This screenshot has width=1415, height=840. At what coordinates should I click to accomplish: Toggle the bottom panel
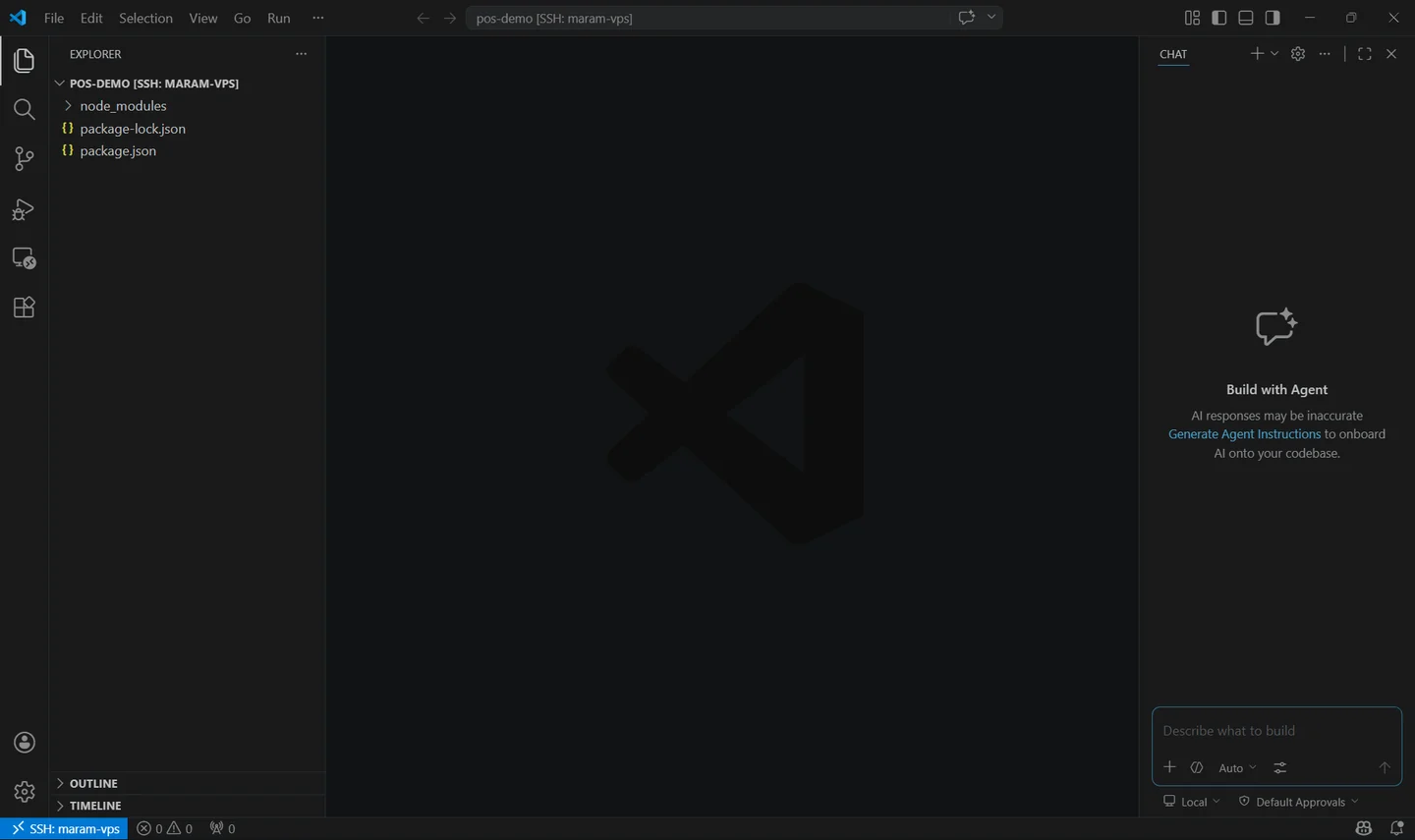(x=1246, y=18)
